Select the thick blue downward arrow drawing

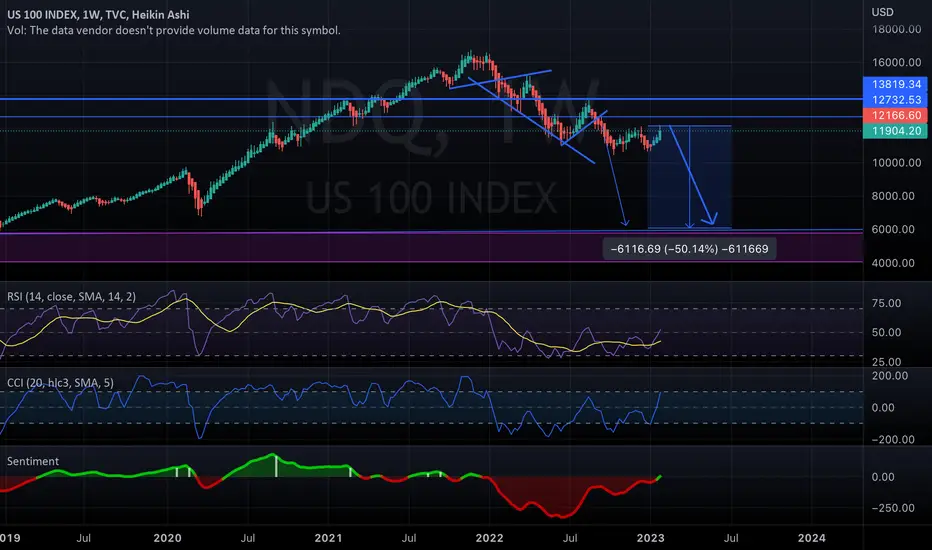pos(693,175)
